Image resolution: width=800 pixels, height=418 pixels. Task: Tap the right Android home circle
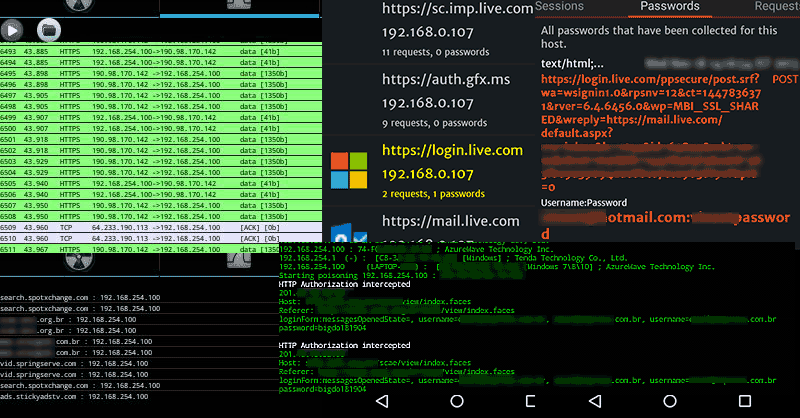670,401
